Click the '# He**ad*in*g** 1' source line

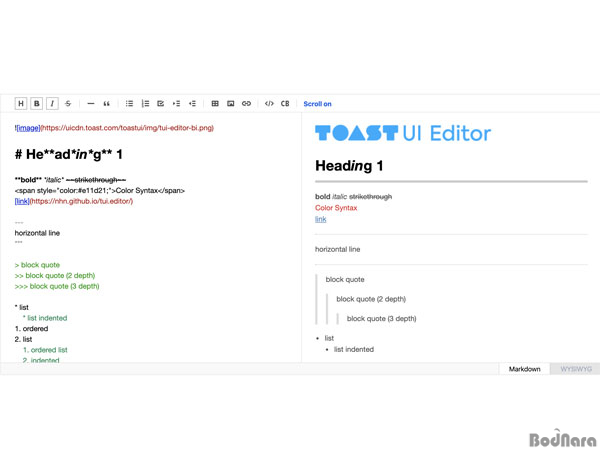68,154
